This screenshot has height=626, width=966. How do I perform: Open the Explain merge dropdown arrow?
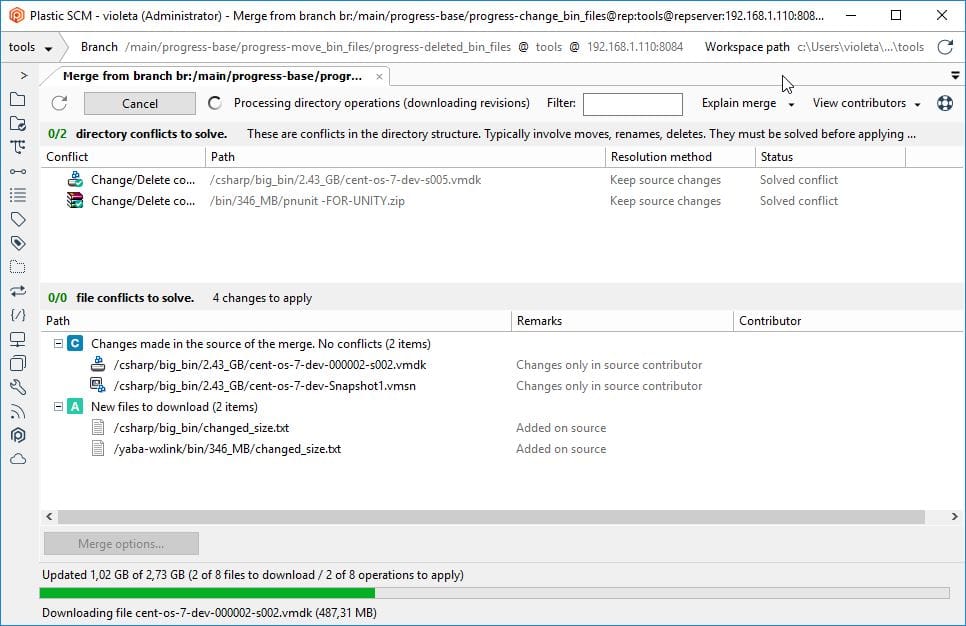point(789,103)
